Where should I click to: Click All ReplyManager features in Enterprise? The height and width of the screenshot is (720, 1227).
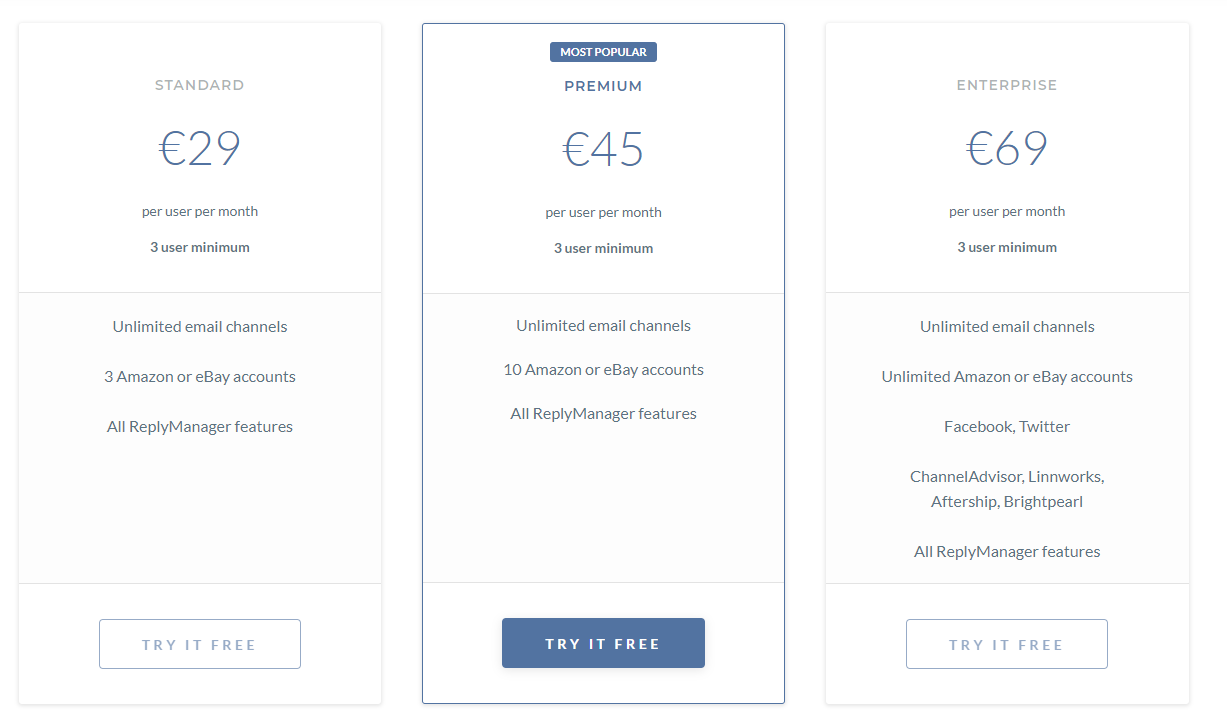(x=1007, y=552)
